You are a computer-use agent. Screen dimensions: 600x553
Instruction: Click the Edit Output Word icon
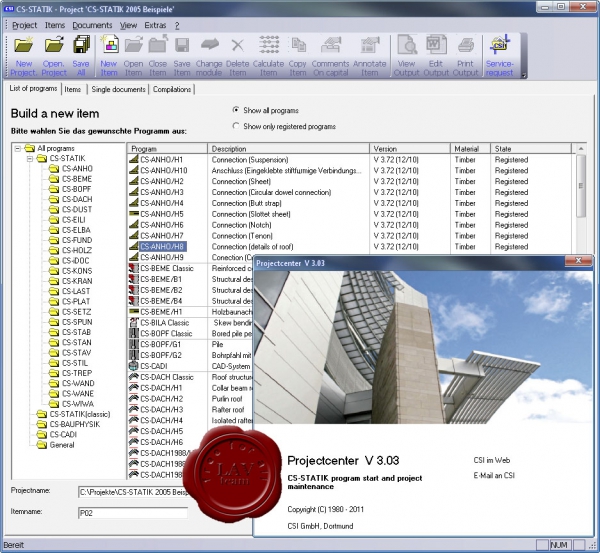point(436,44)
